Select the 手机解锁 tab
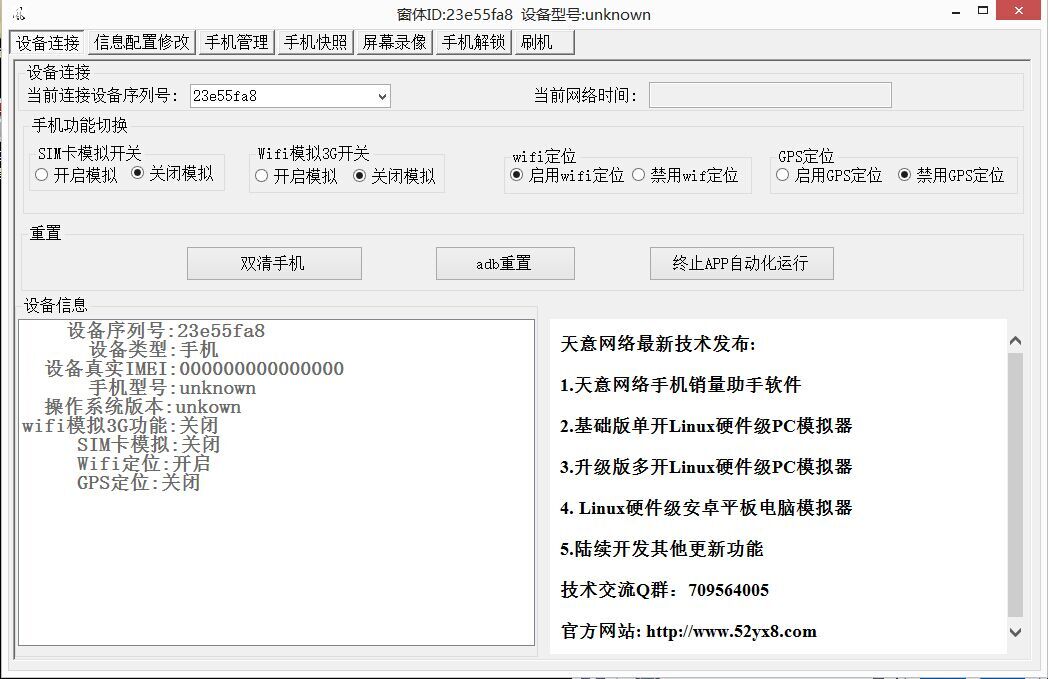Screen dimensions: 1048x679 point(473,42)
